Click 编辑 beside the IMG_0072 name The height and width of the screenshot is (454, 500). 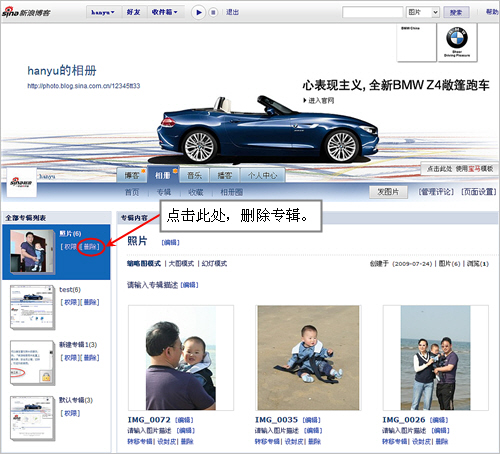[184, 420]
